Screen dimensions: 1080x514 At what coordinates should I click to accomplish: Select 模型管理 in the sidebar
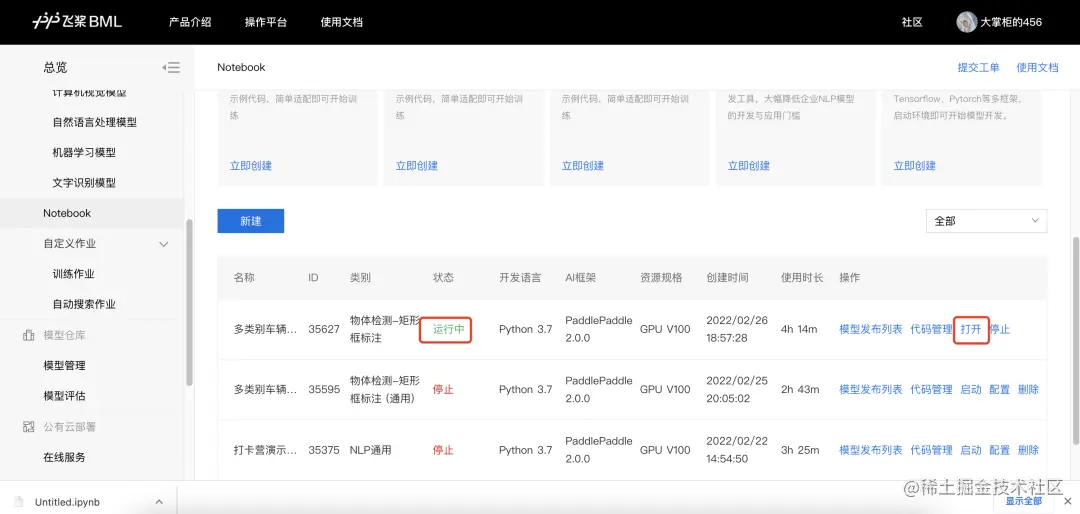[x=64, y=366]
